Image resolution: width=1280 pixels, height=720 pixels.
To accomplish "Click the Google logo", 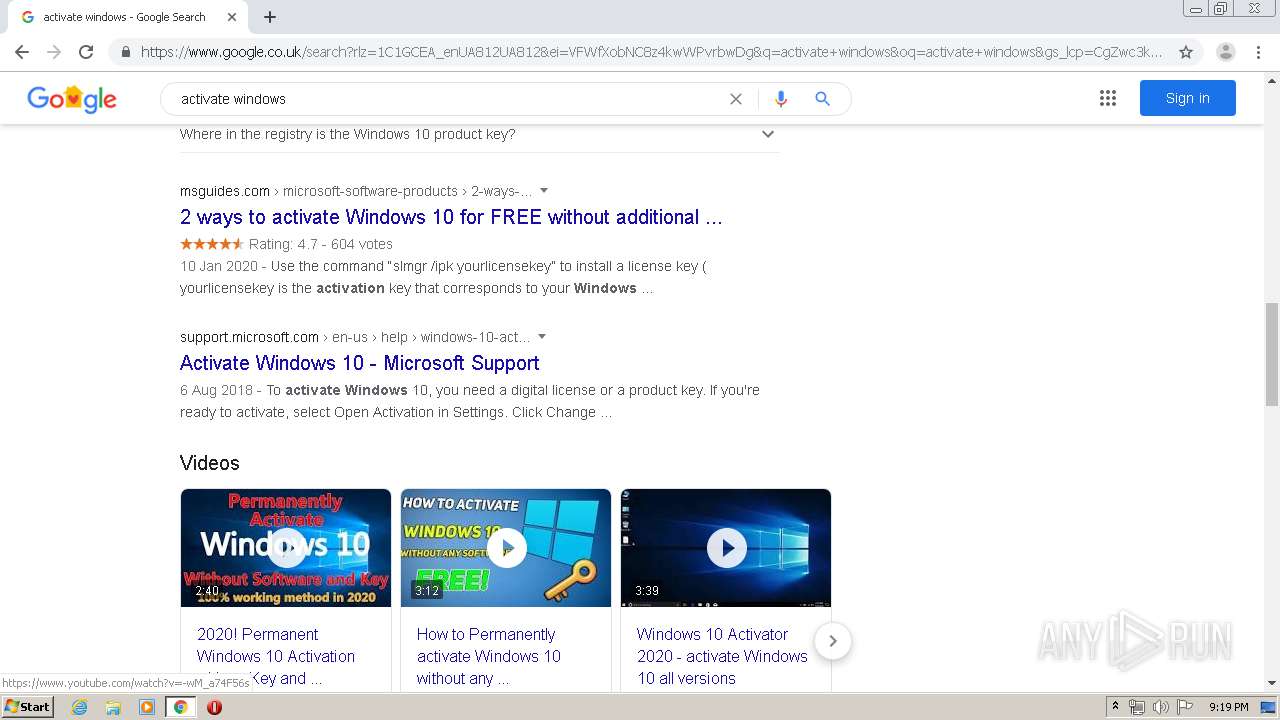I will pyautogui.click(x=72, y=98).
